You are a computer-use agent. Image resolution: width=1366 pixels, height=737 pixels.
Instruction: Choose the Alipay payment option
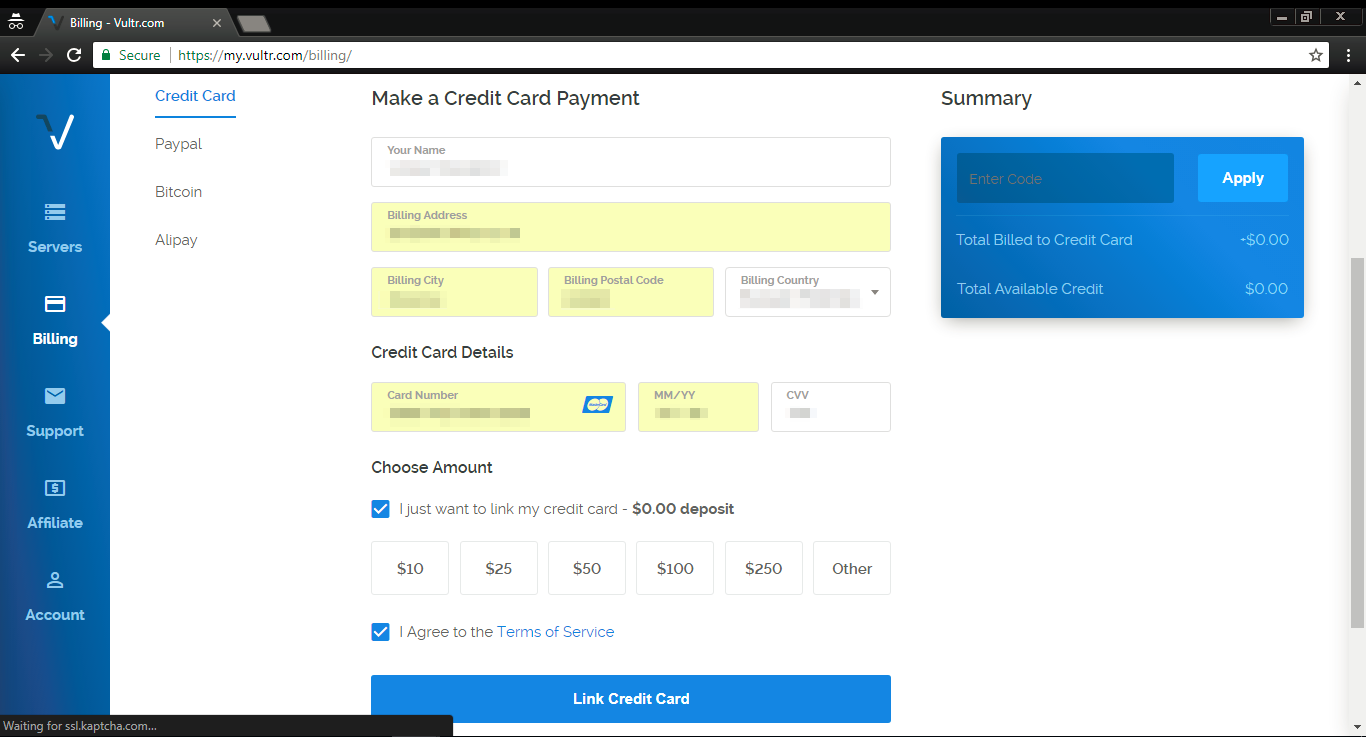176,240
